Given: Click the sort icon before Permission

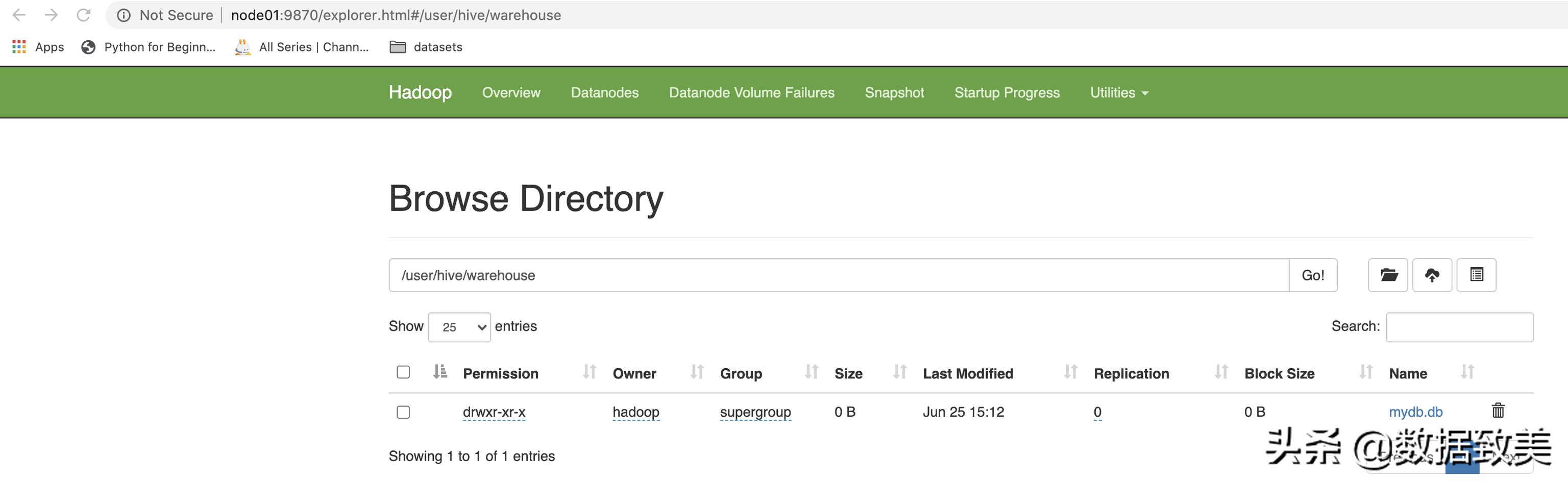Looking at the screenshot, I should click(x=440, y=371).
